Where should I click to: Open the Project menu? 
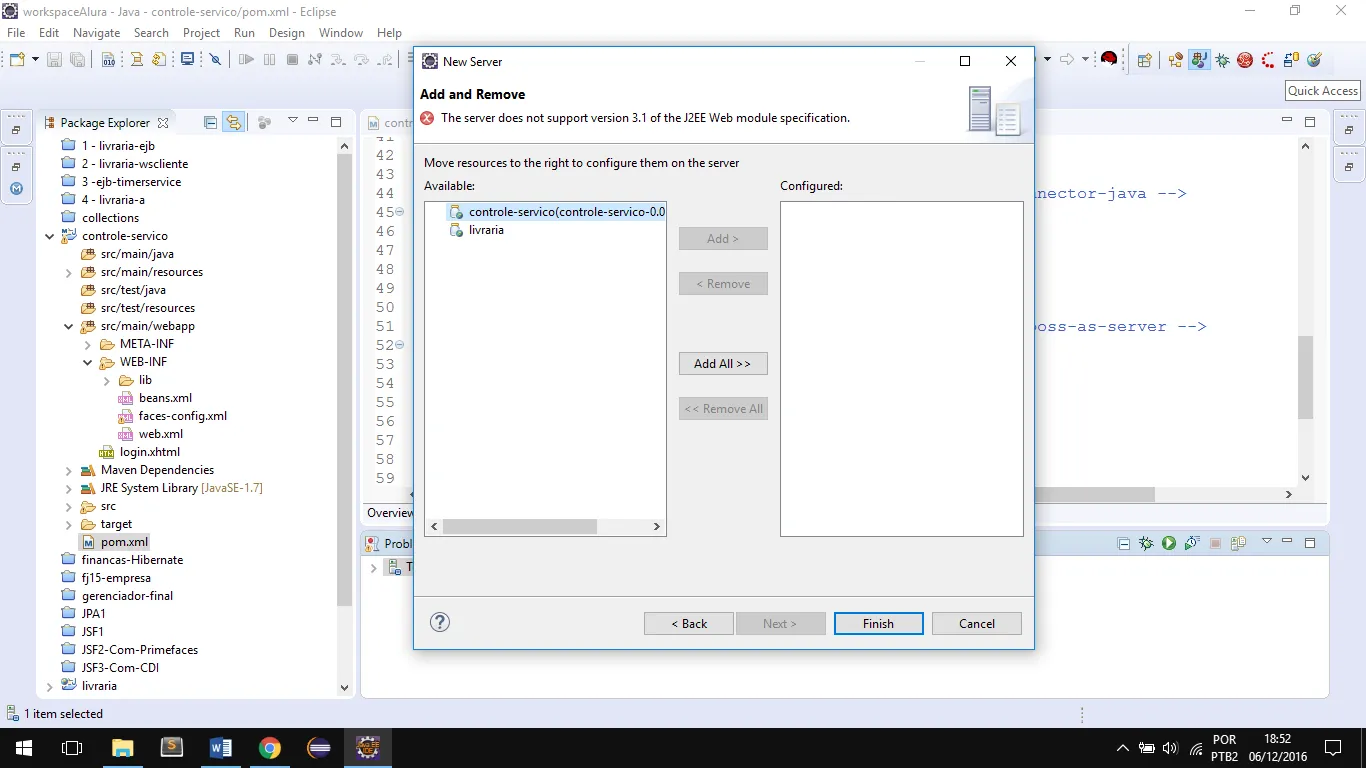(201, 32)
